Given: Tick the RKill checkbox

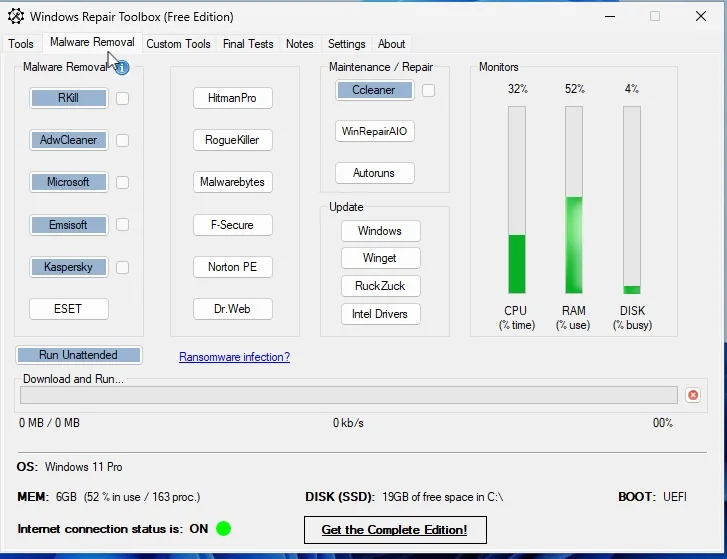Looking at the screenshot, I should (x=122, y=98).
